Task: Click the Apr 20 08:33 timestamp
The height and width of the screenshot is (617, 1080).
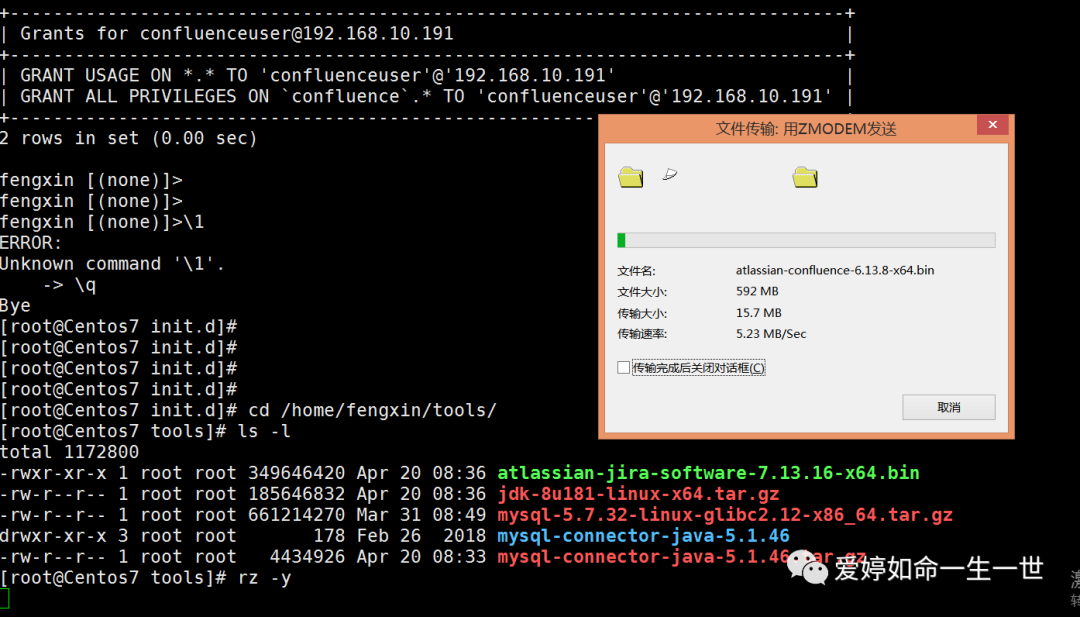Action: (x=422, y=556)
